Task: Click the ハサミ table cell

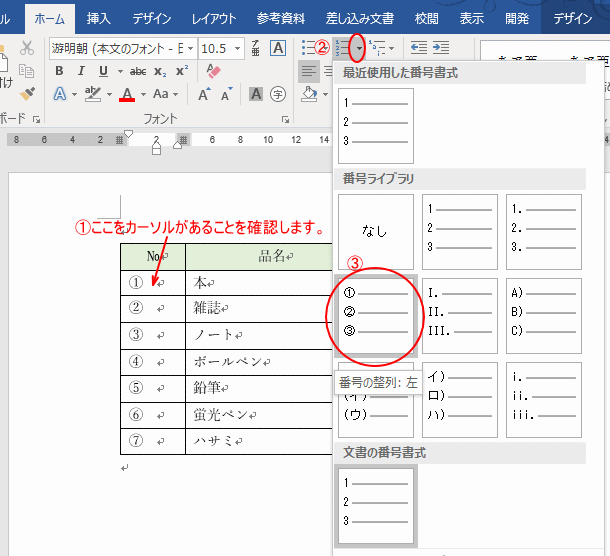Action: click(259, 442)
